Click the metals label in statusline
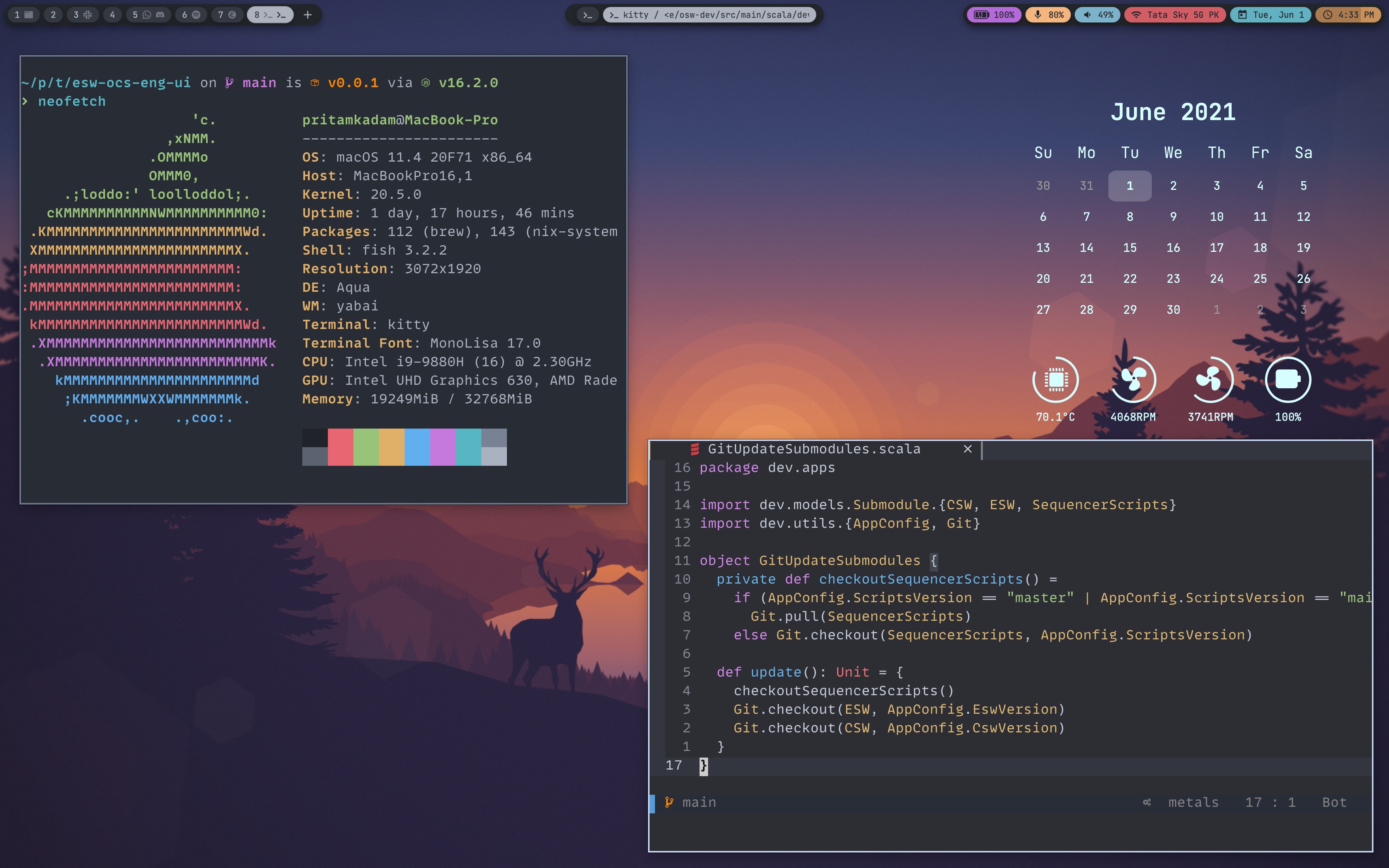This screenshot has height=868, width=1389. click(x=1193, y=802)
